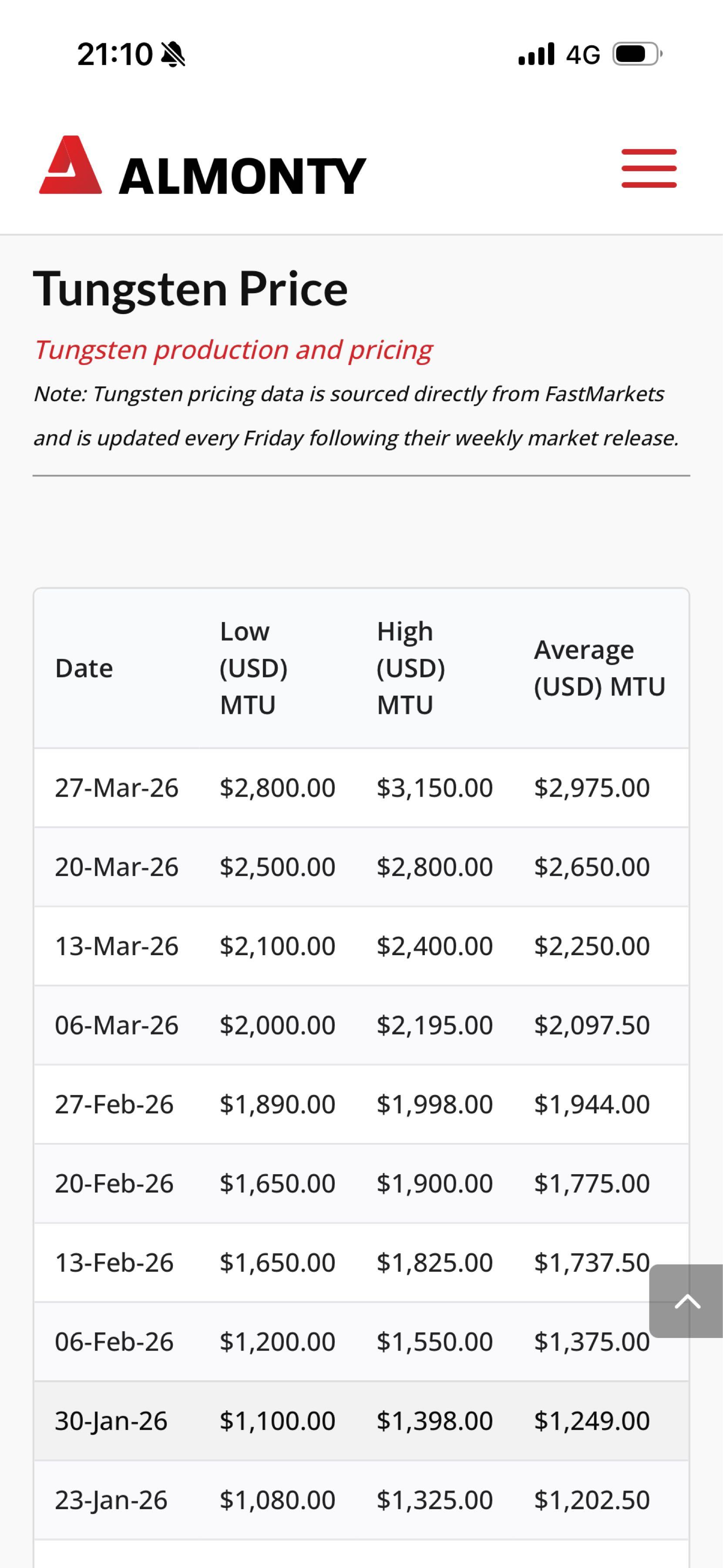Click the Tungsten Price heading
Viewport: 723px width, 1568px height.
tap(190, 288)
